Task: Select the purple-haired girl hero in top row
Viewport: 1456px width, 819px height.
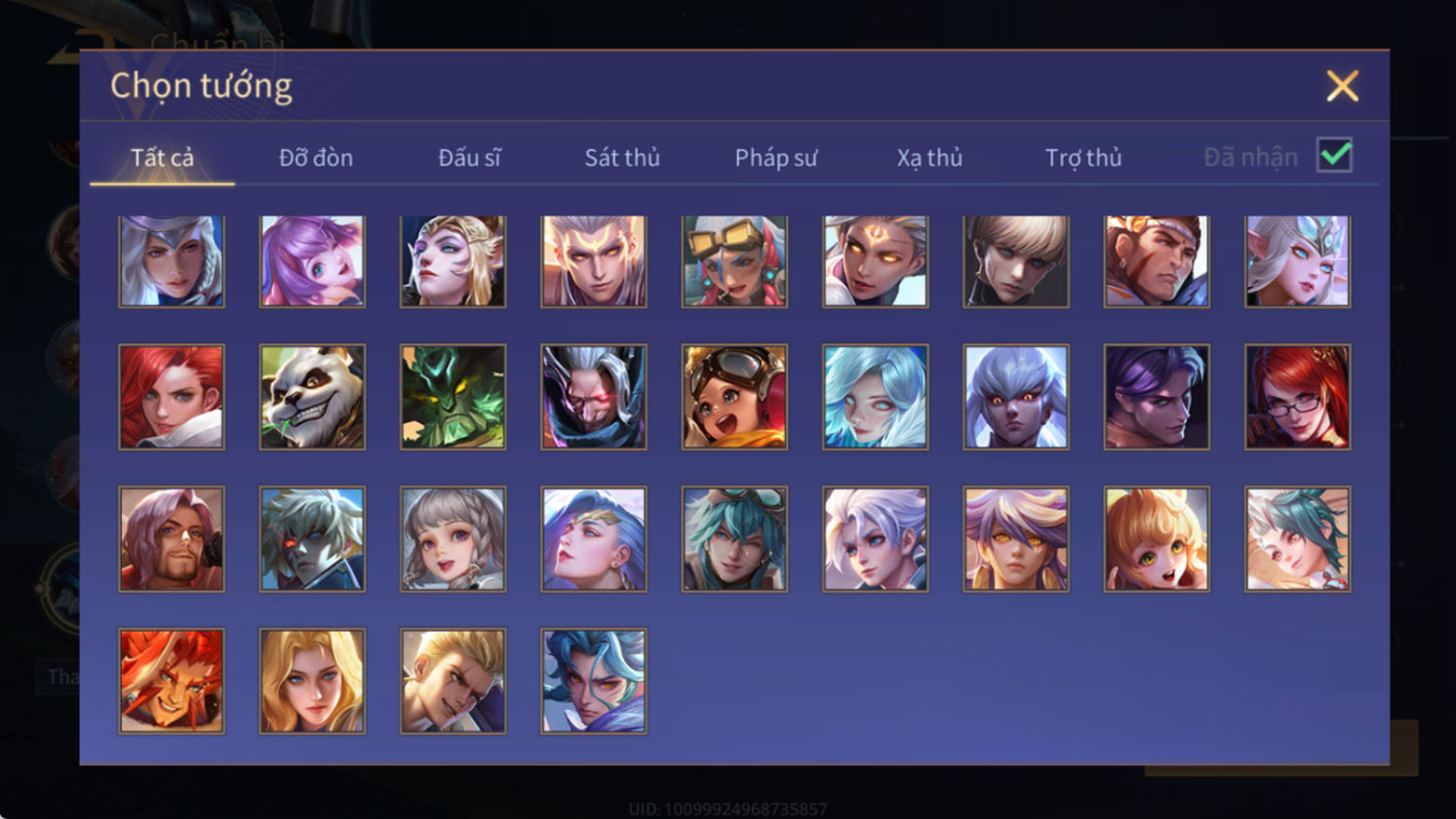Action: tap(312, 261)
